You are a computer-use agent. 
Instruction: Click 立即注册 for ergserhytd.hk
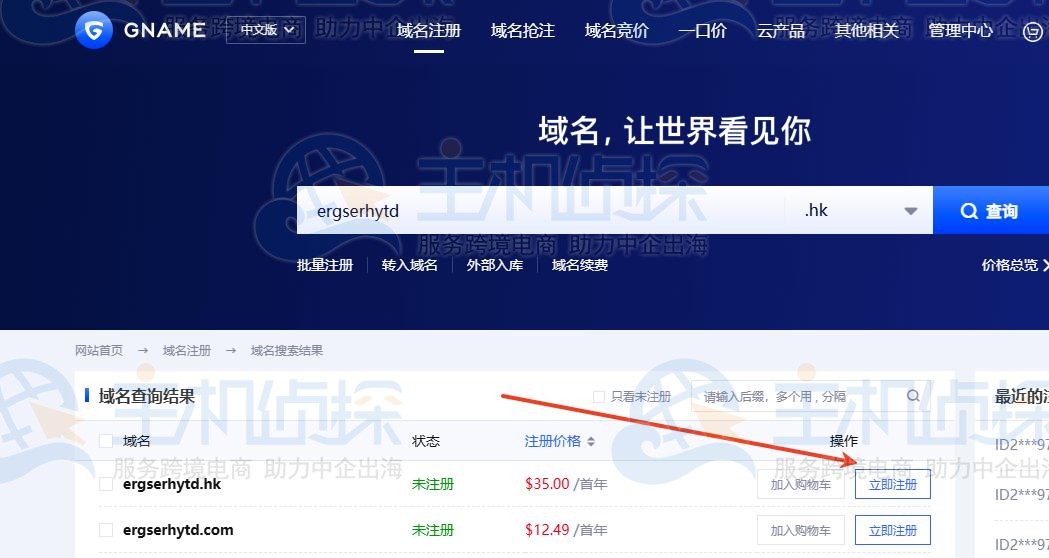pos(892,484)
